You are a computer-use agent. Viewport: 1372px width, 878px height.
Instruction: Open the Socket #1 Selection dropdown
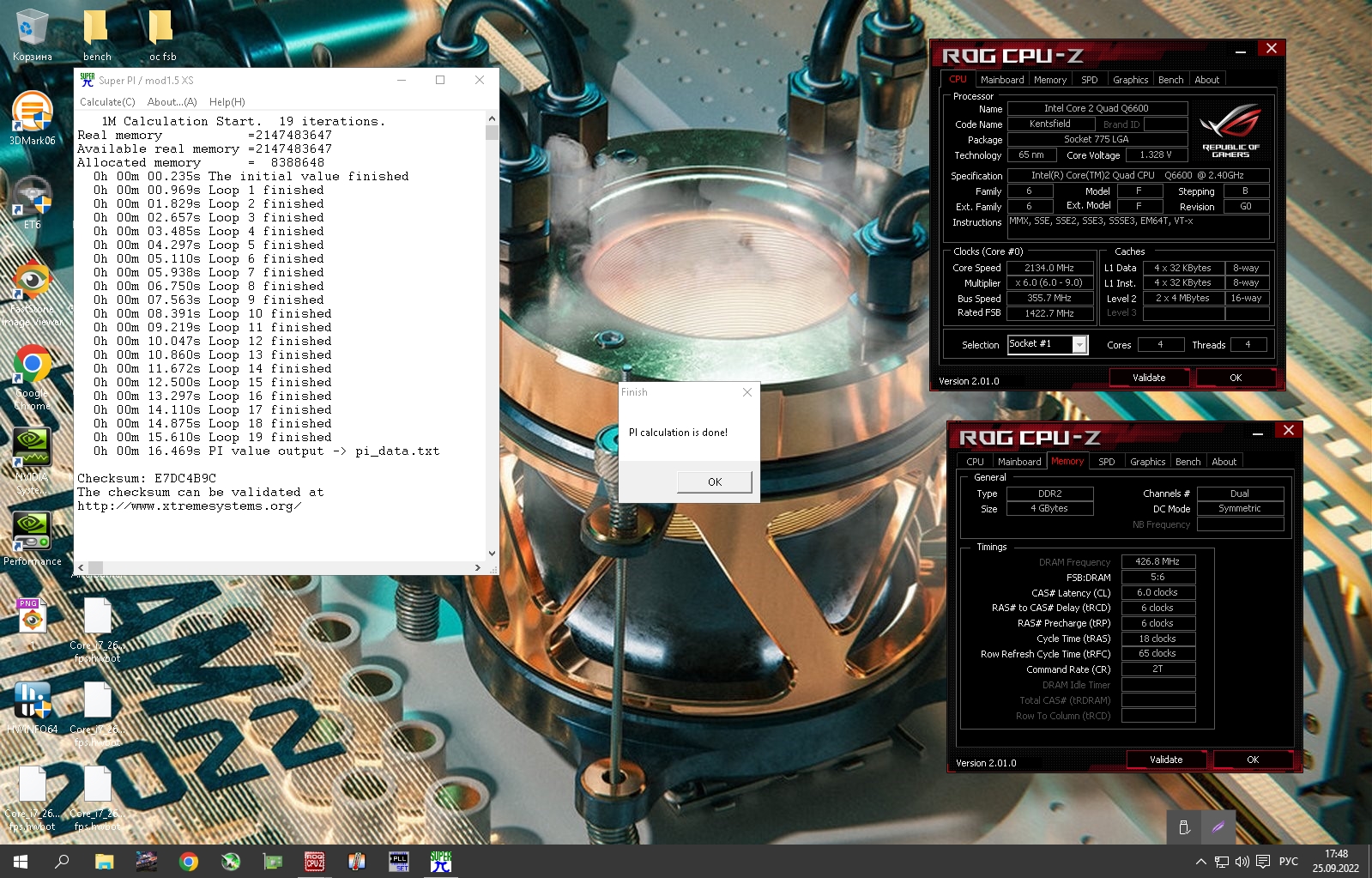coord(1047,344)
